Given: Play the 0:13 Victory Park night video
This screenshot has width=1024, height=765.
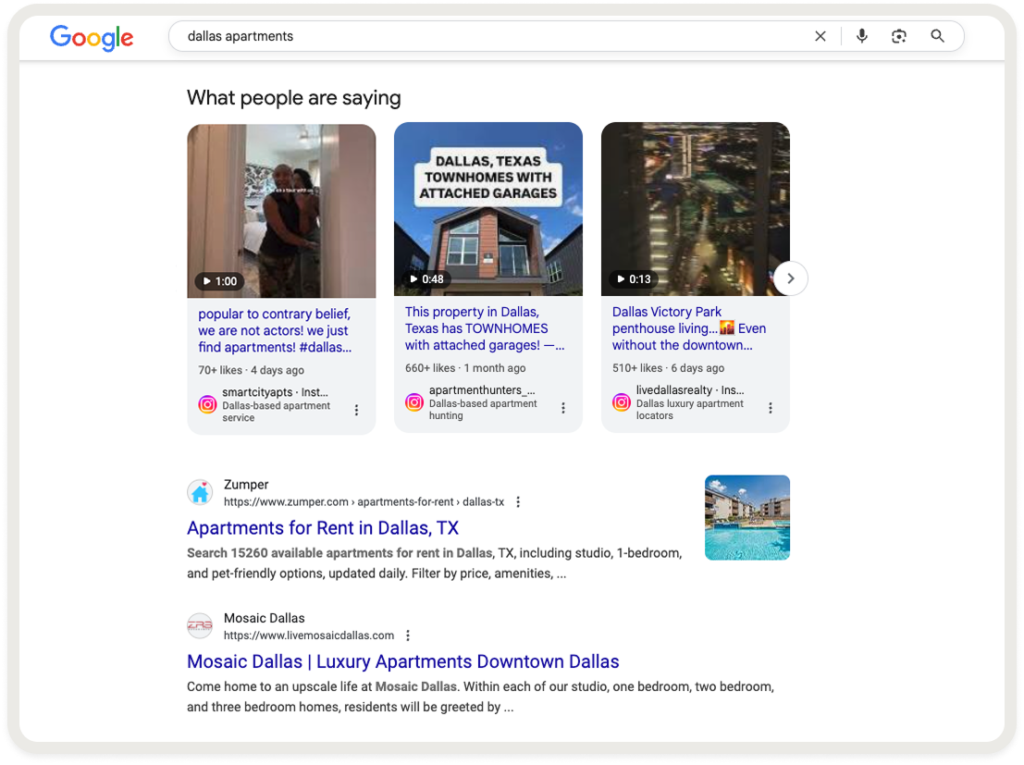Looking at the screenshot, I should 695,209.
